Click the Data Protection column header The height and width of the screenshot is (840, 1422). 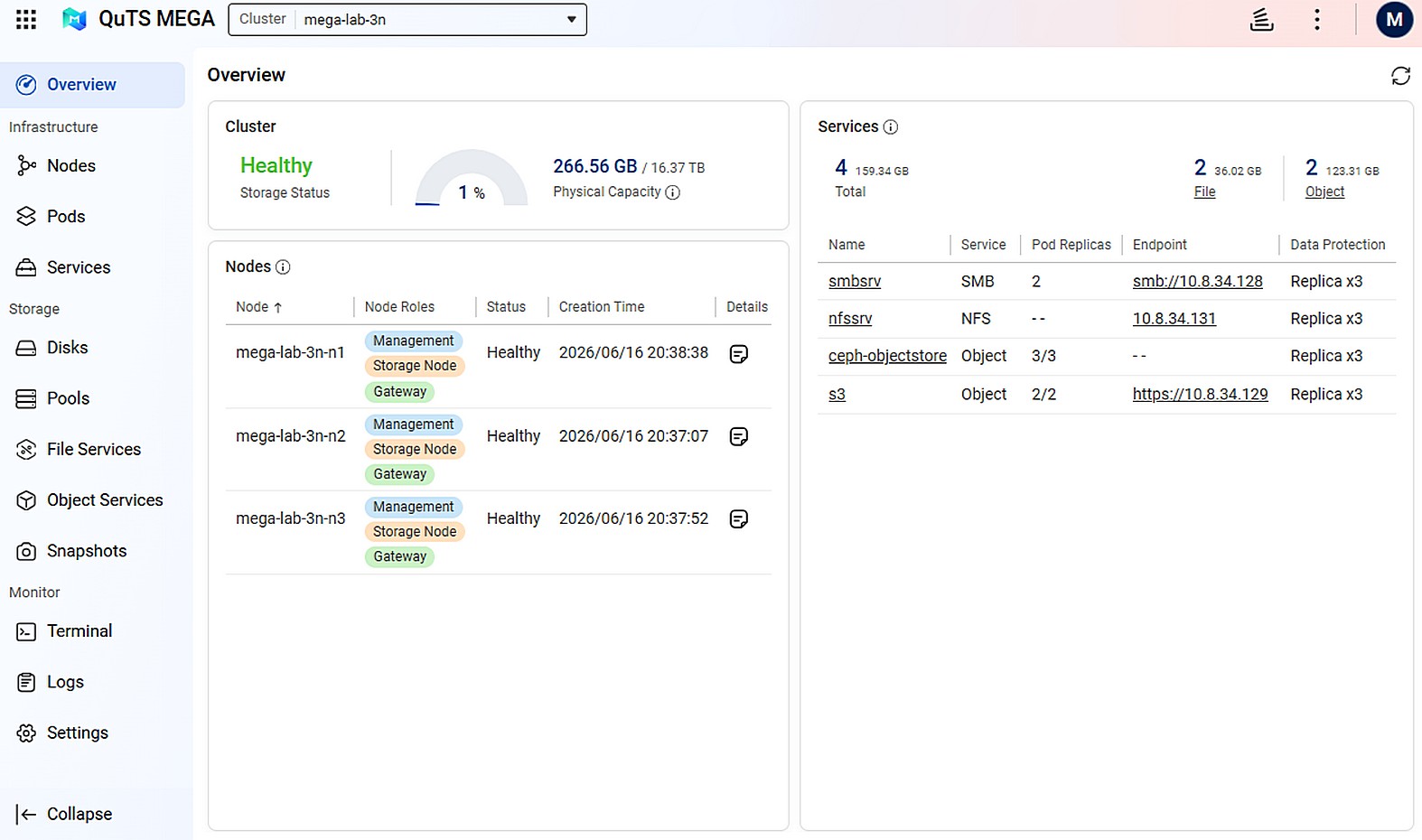pyautogui.click(x=1337, y=245)
